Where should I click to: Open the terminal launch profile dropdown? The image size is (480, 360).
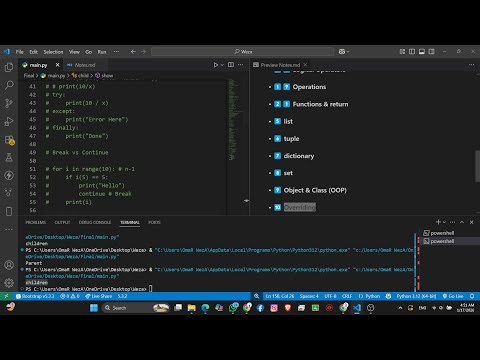[444, 222]
